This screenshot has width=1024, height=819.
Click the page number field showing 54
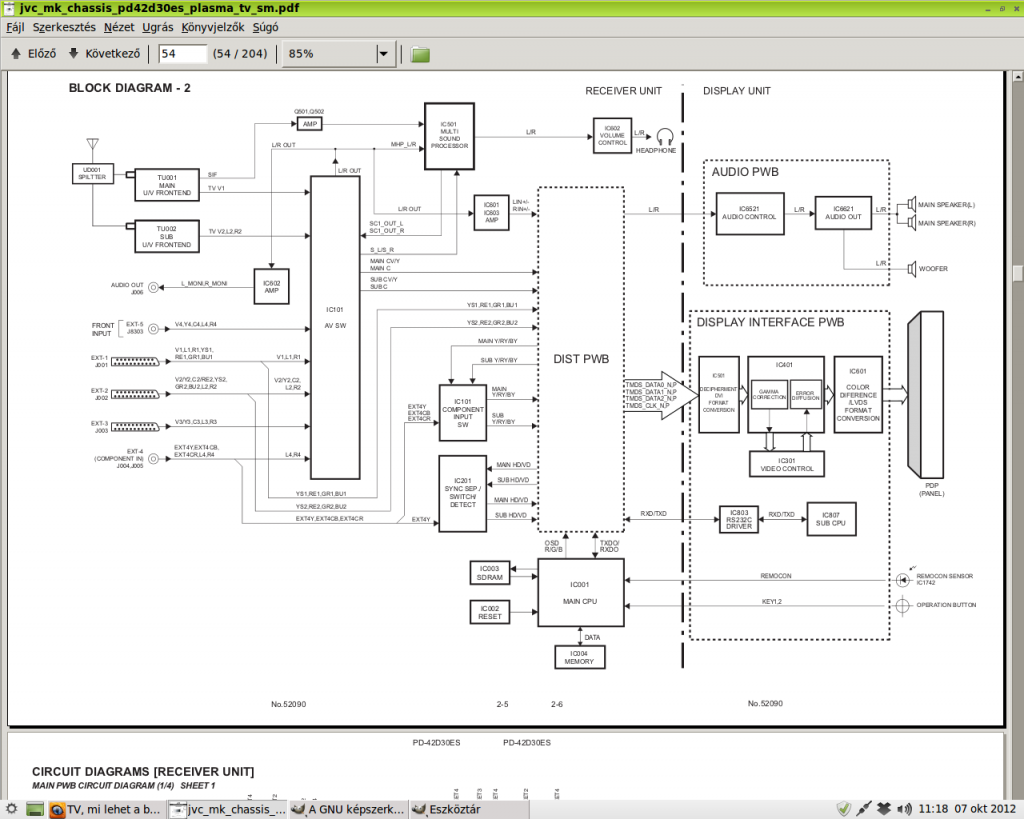183,54
